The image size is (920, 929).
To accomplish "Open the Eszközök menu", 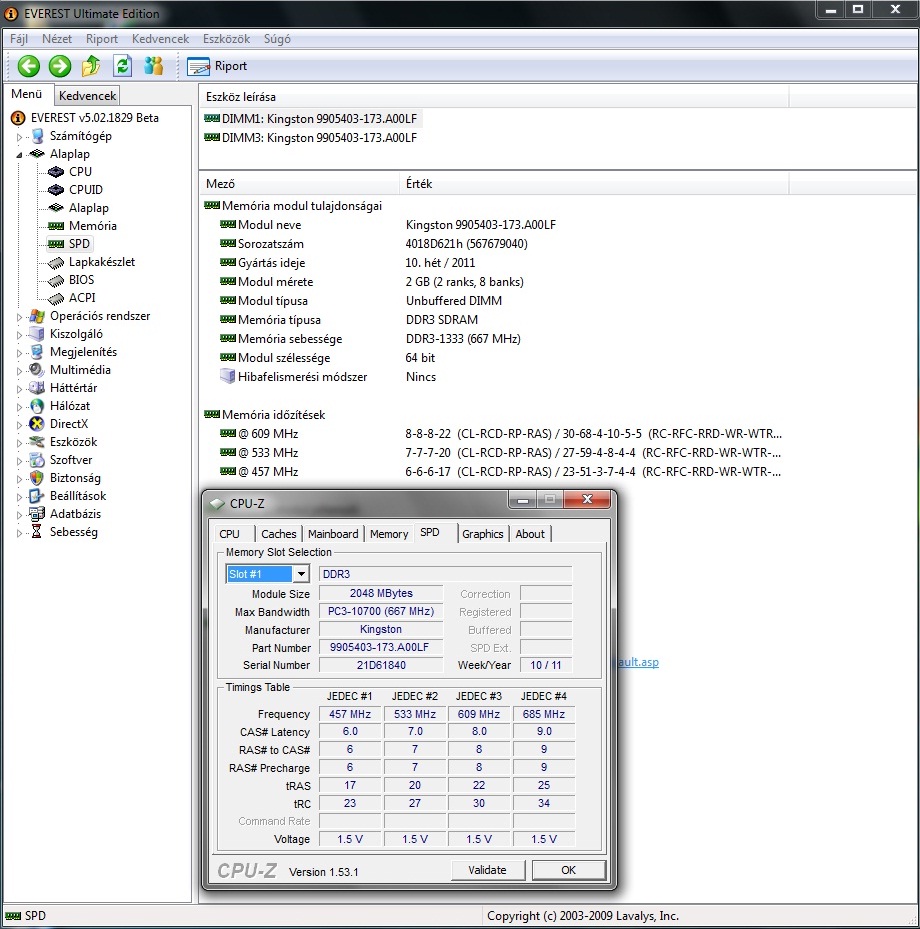I will point(226,39).
